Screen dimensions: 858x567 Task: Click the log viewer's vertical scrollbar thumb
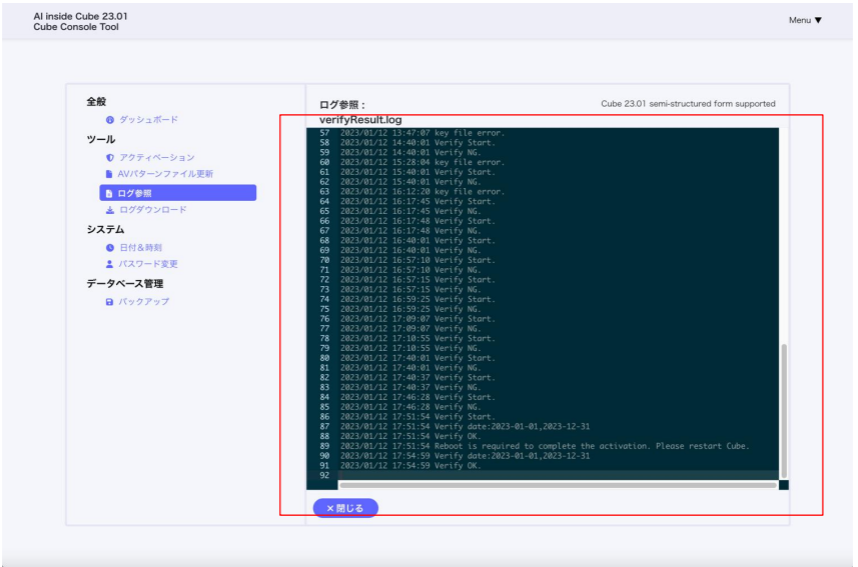pos(784,410)
